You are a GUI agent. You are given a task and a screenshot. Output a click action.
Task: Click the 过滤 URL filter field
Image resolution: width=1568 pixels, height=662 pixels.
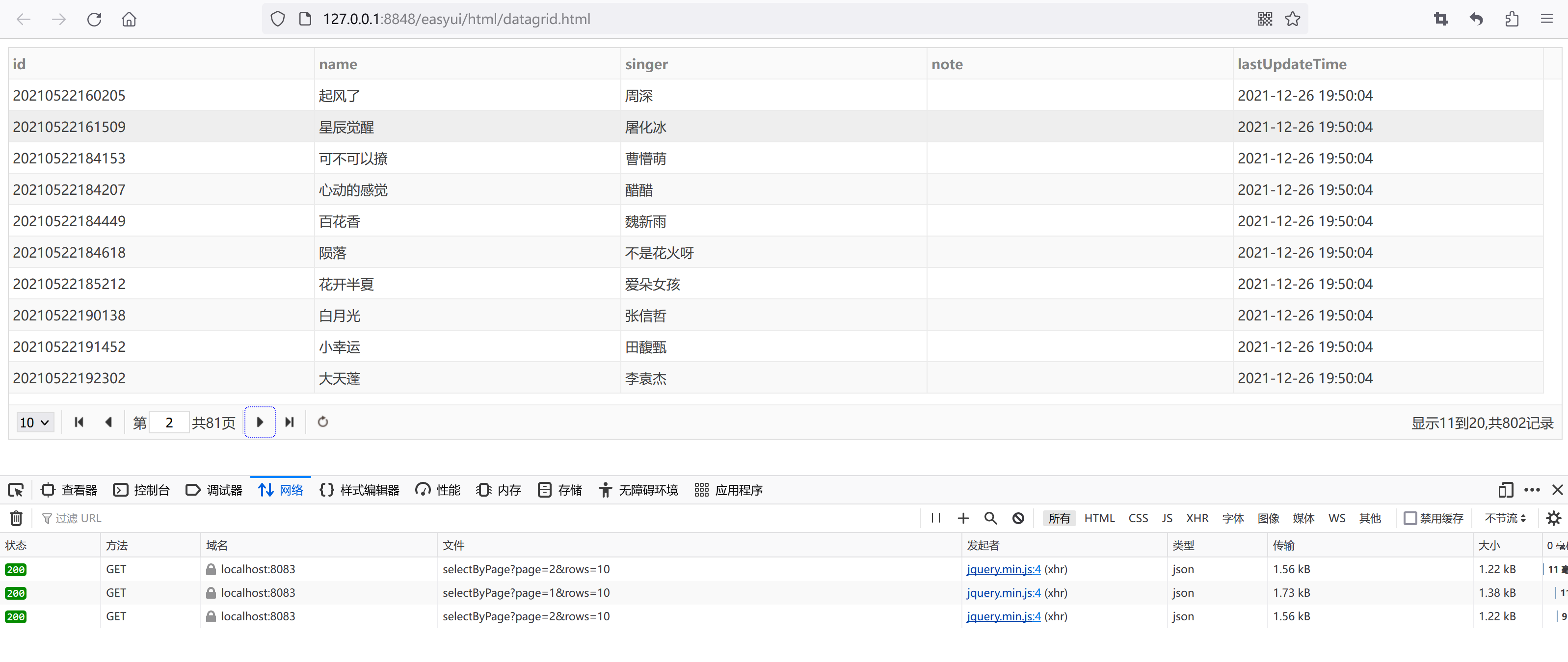pyautogui.click(x=475, y=518)
